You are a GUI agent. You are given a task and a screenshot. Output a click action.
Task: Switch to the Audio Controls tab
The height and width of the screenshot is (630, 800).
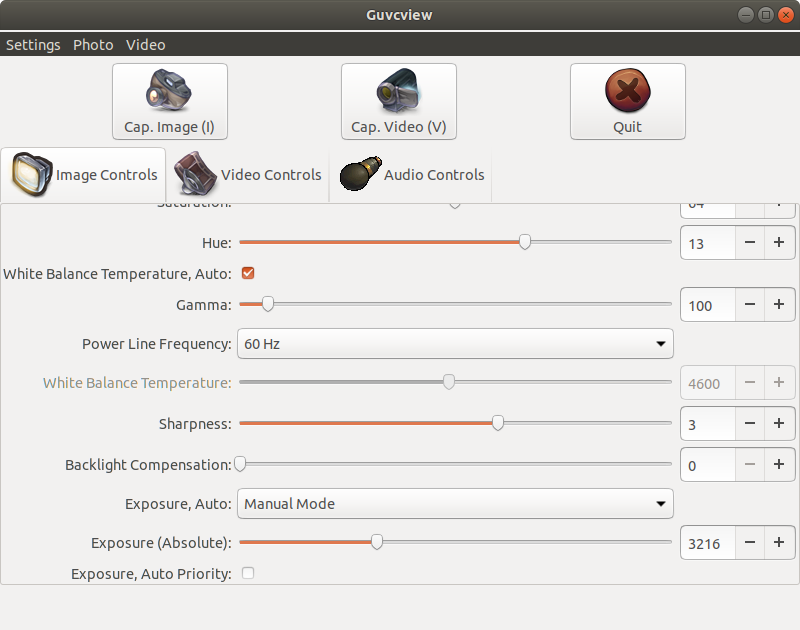411,175
